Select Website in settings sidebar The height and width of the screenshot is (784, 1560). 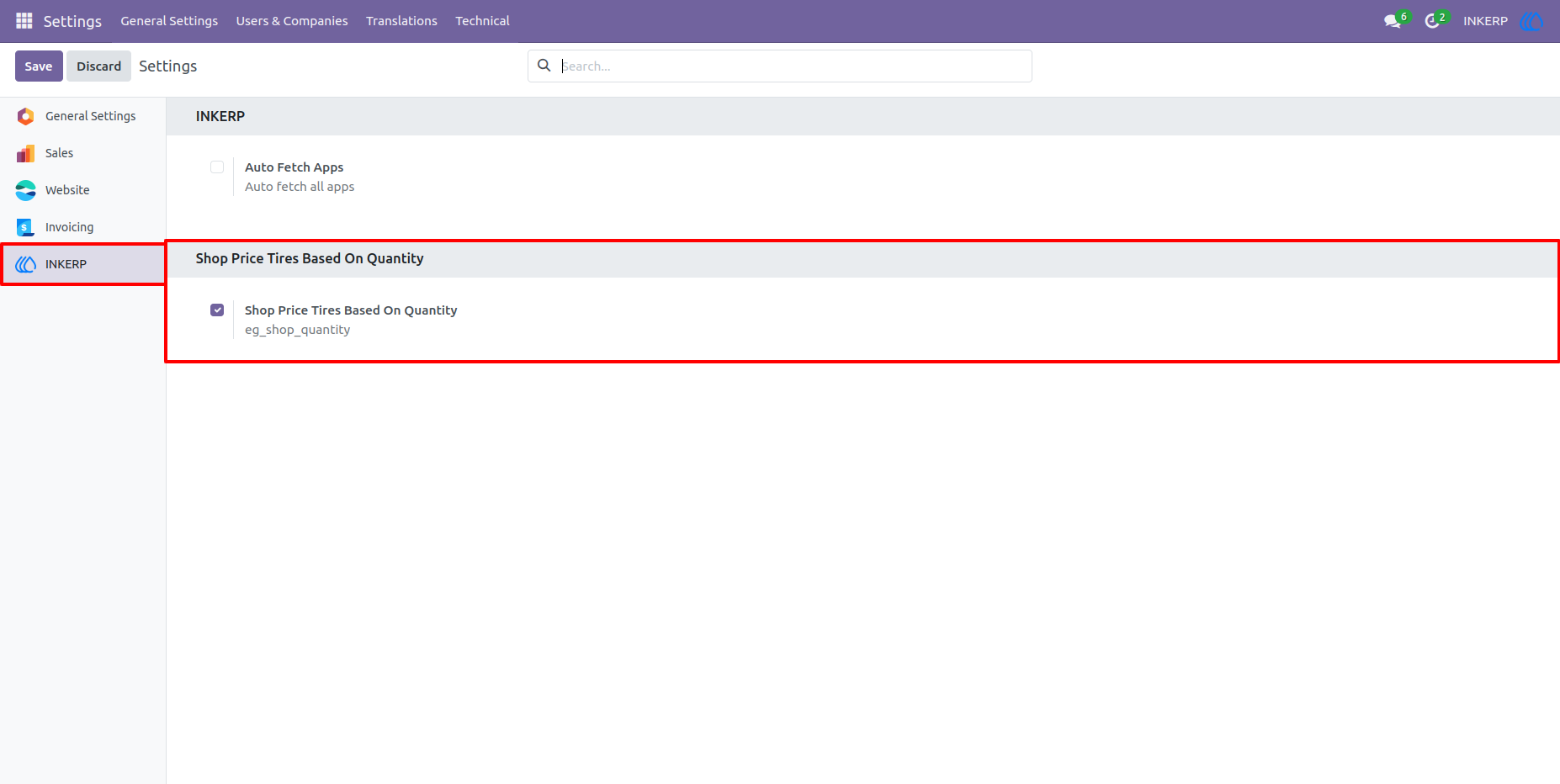(82, 190)
